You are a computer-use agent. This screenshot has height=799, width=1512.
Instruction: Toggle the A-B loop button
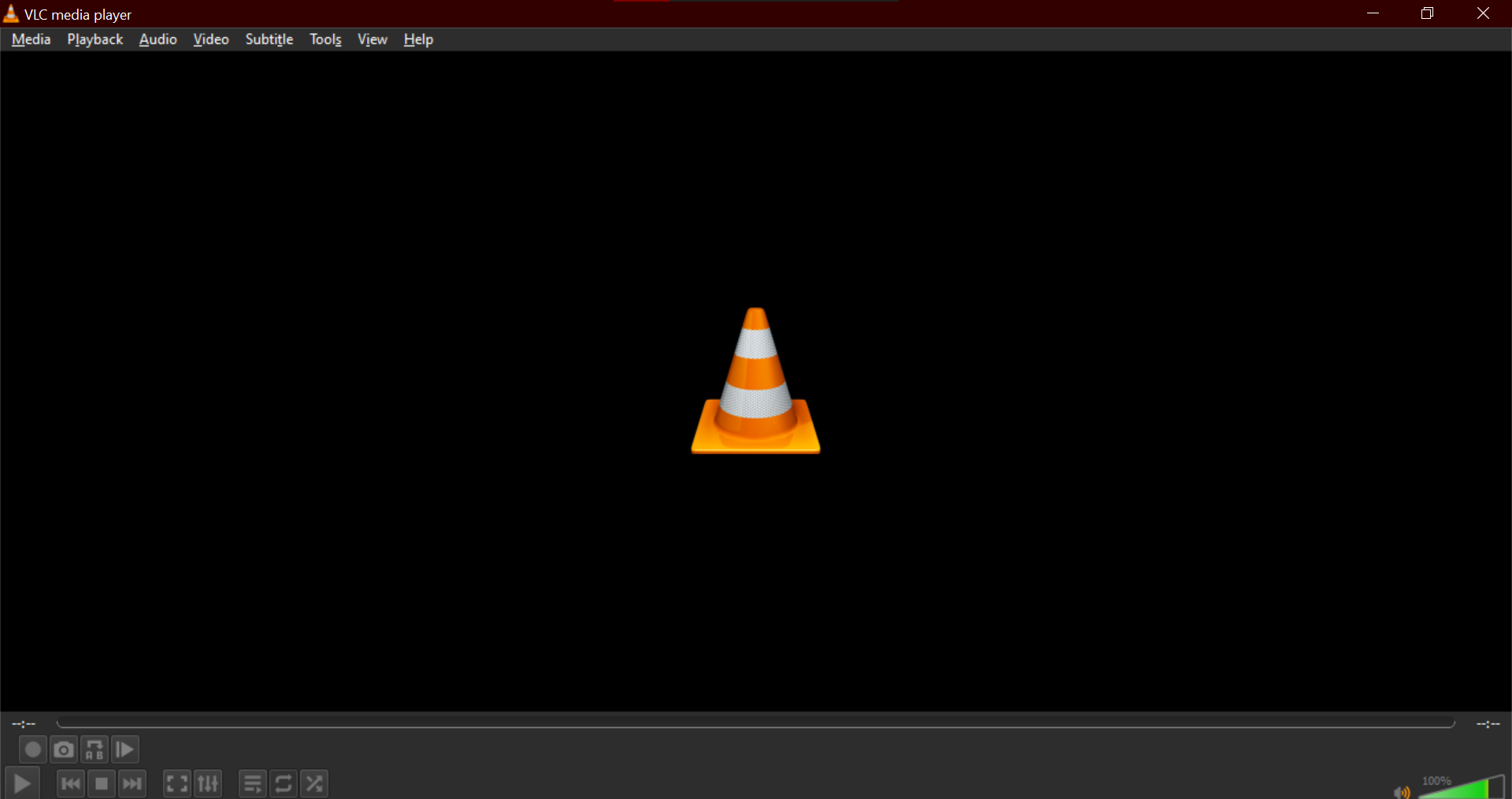[x=94, y=749]
